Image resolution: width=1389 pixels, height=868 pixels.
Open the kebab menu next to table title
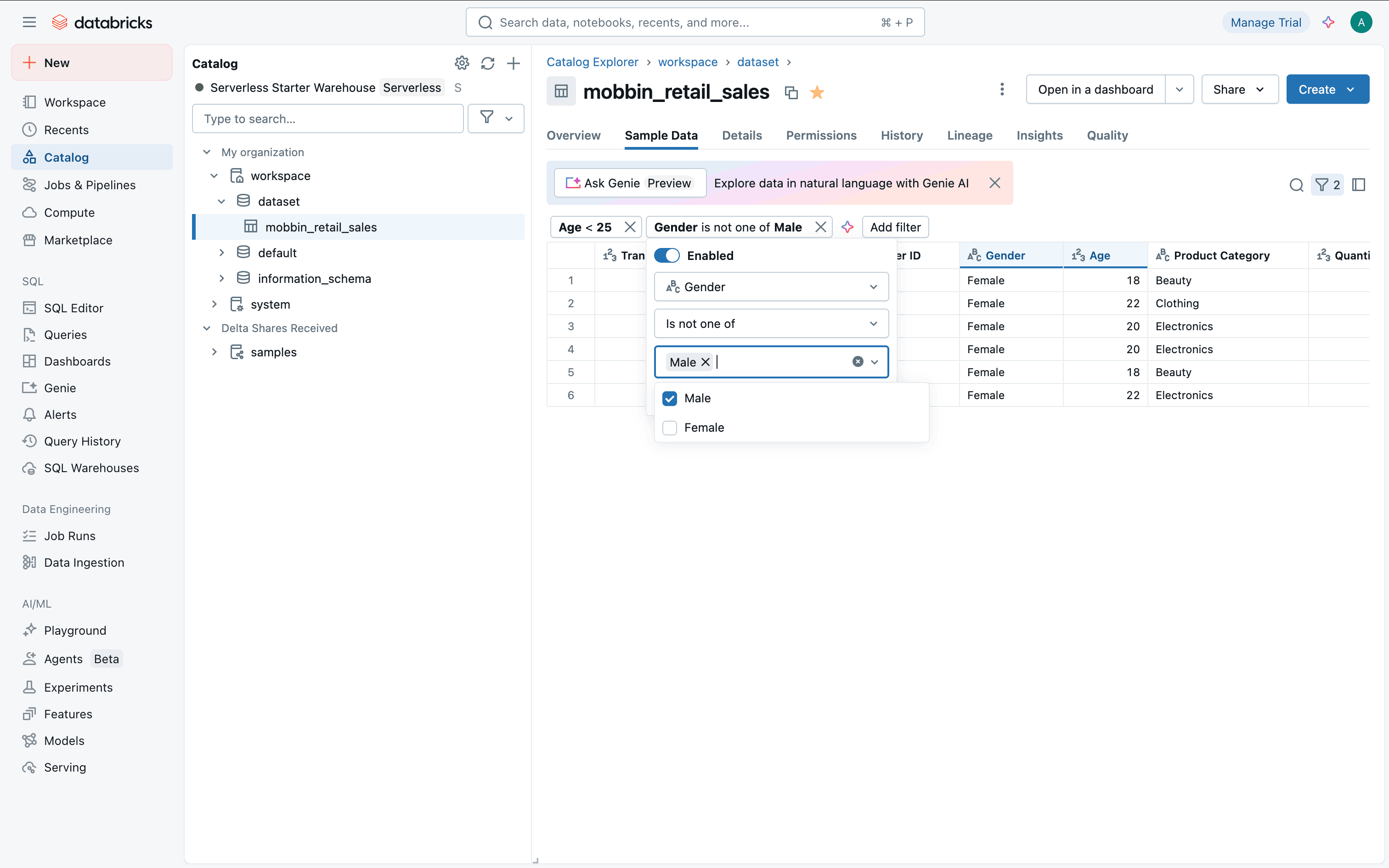pos(1002,90)
